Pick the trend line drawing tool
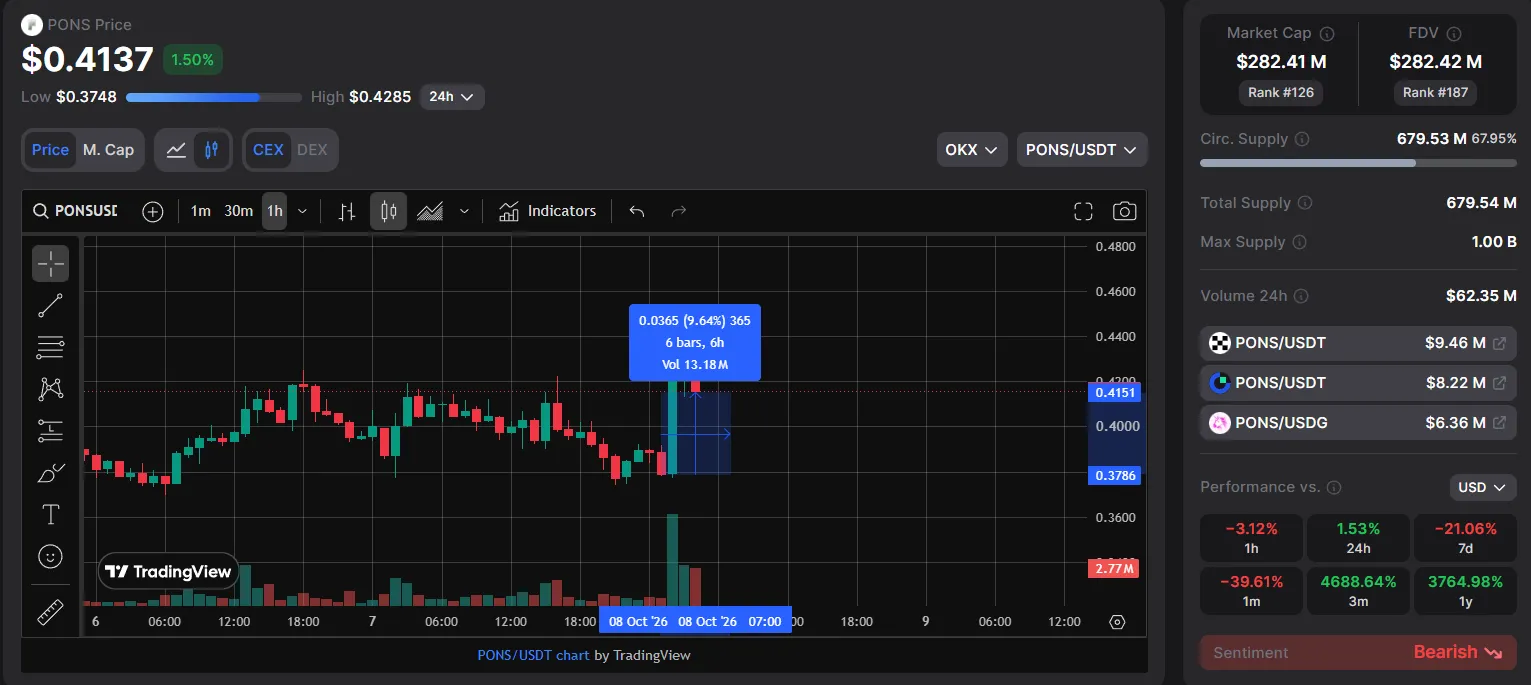The height and width of the screenshot is (685, 1531). point(51,306)
